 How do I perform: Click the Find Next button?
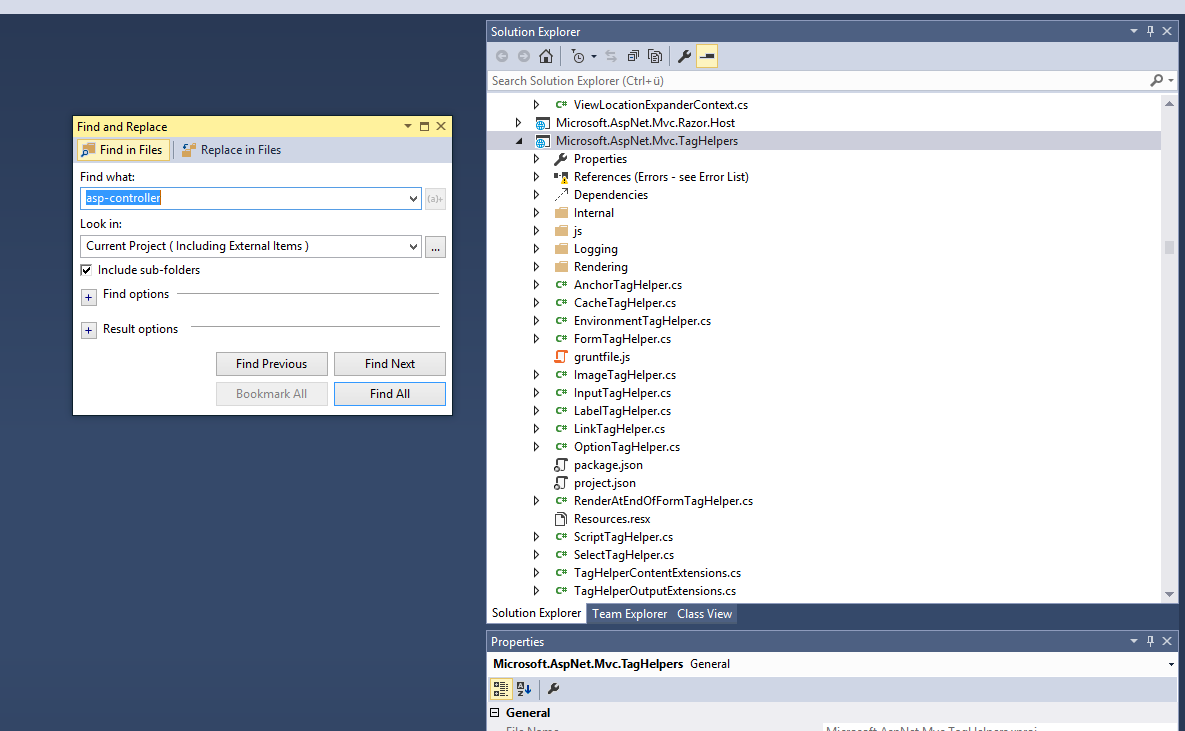click(x=390, y=364)
